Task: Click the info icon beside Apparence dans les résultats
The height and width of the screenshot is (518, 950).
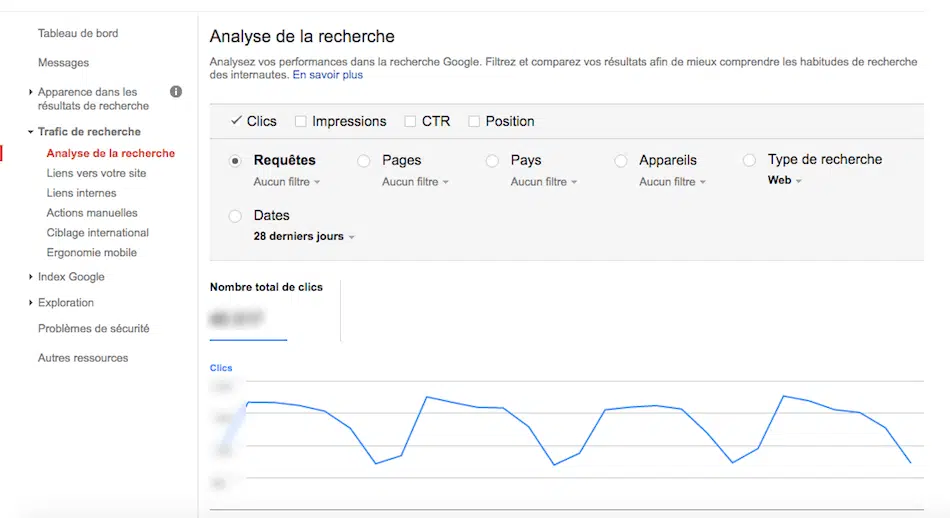Action: [176, 92]
